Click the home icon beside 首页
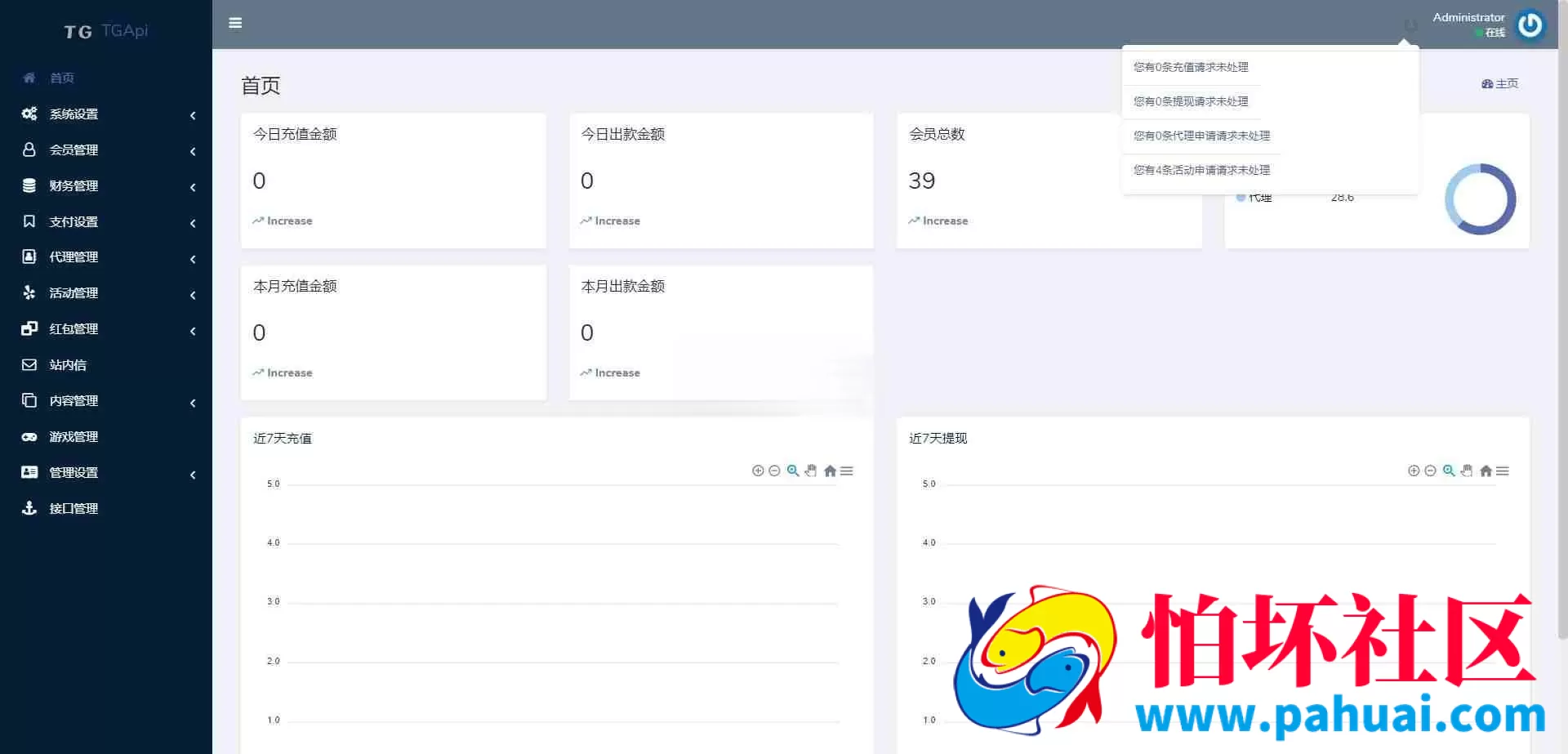 pyautogui.click(x=29, y=78)
